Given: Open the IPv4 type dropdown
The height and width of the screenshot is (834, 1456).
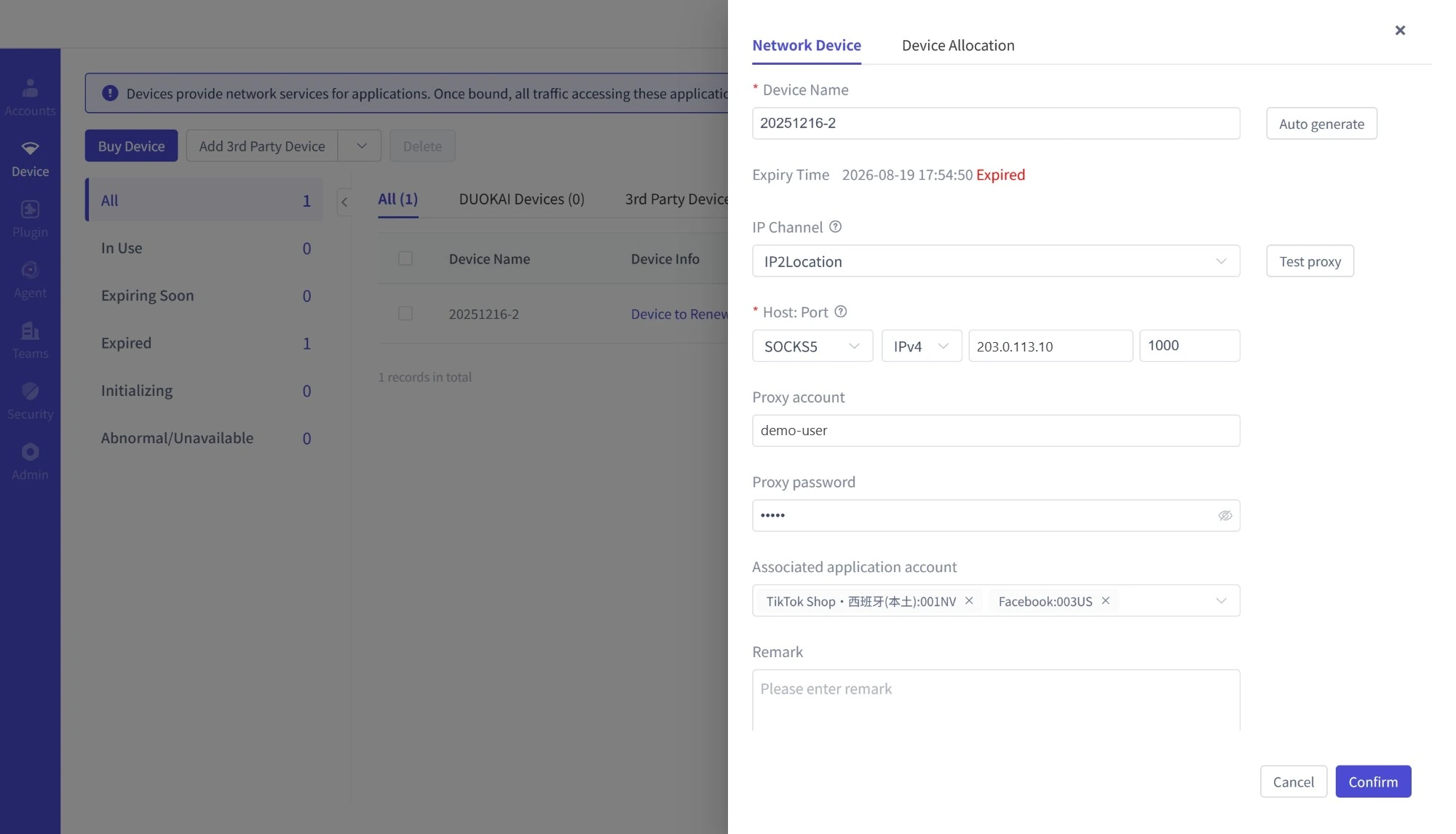Looking at the screenshot, I should 922,346.
